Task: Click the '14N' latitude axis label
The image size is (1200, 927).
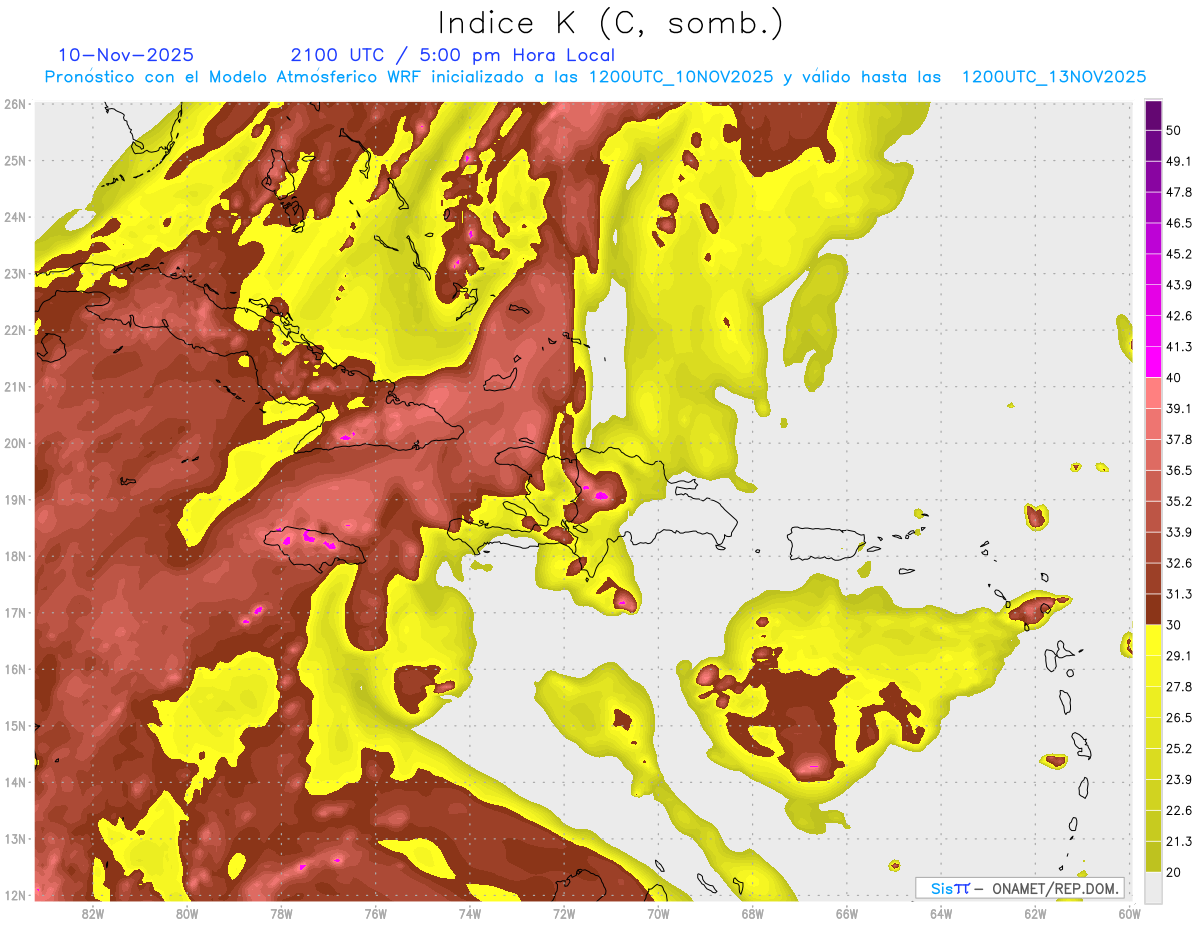Action: [x=15, y=782]
